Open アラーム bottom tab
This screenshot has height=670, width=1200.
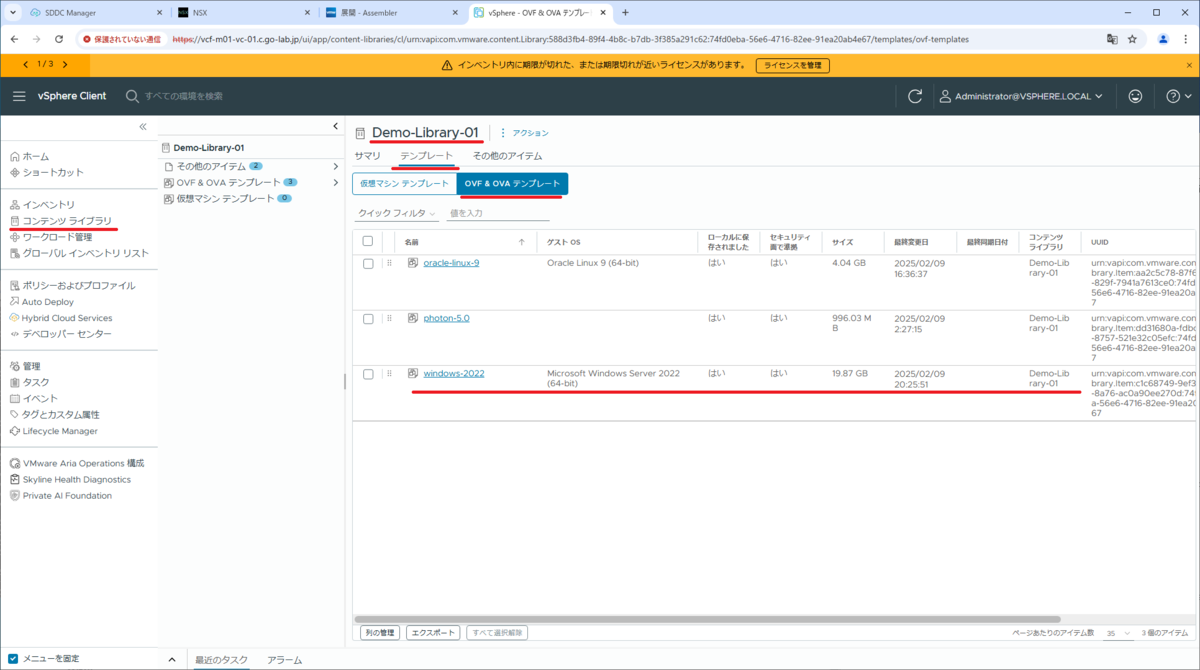point(284,660)
